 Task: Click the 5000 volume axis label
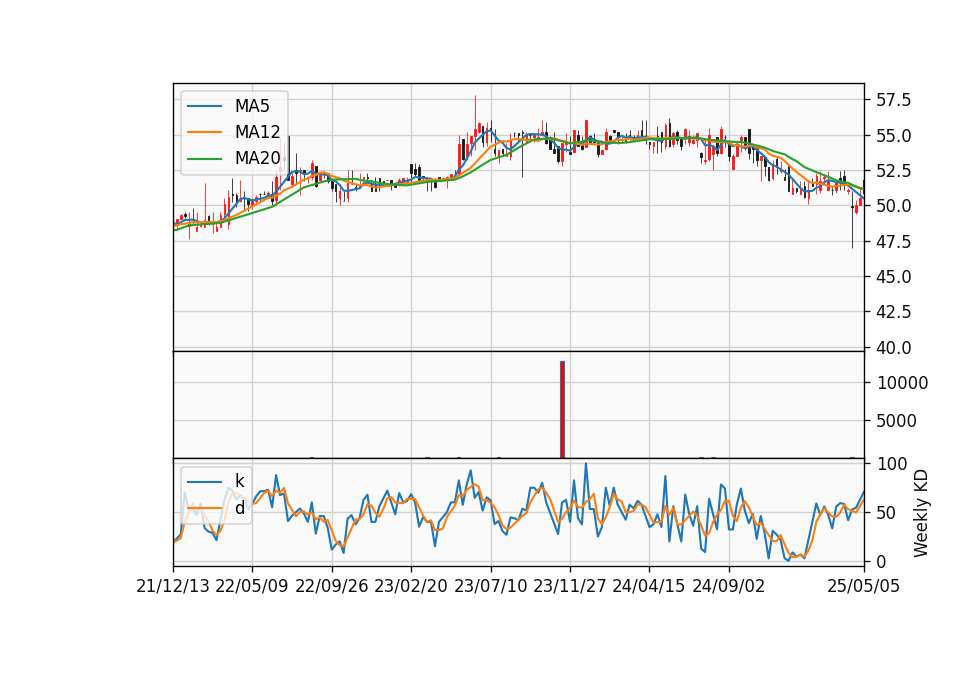point(897,421)
